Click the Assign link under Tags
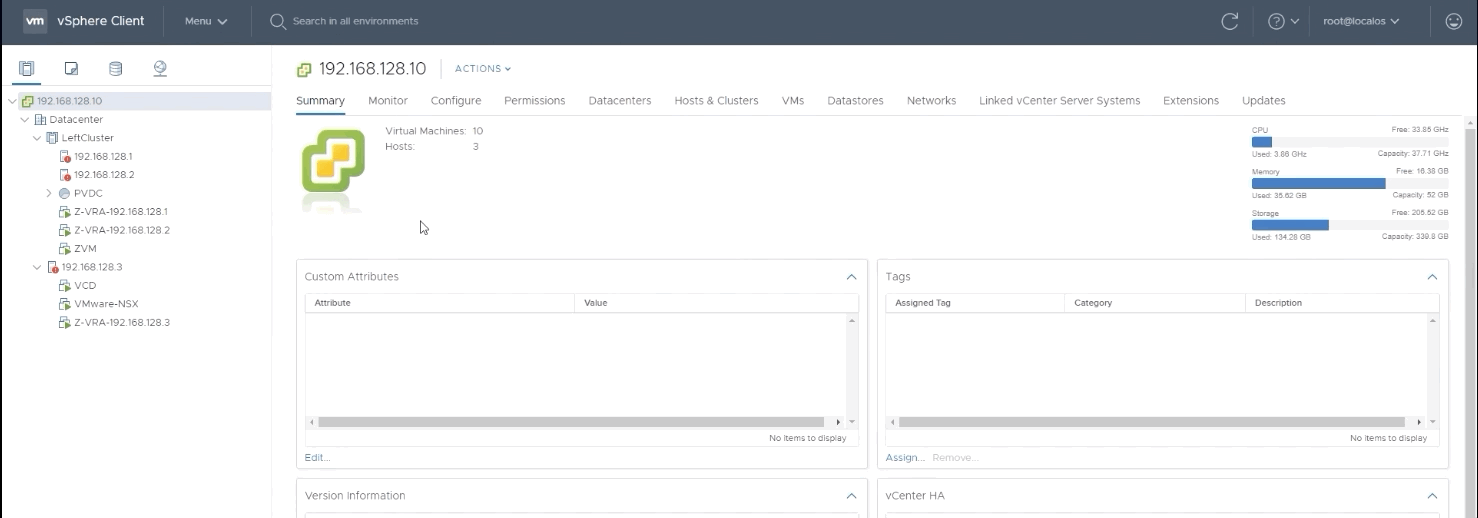The height and width of the screenshot is (518, 1478). 905,457
